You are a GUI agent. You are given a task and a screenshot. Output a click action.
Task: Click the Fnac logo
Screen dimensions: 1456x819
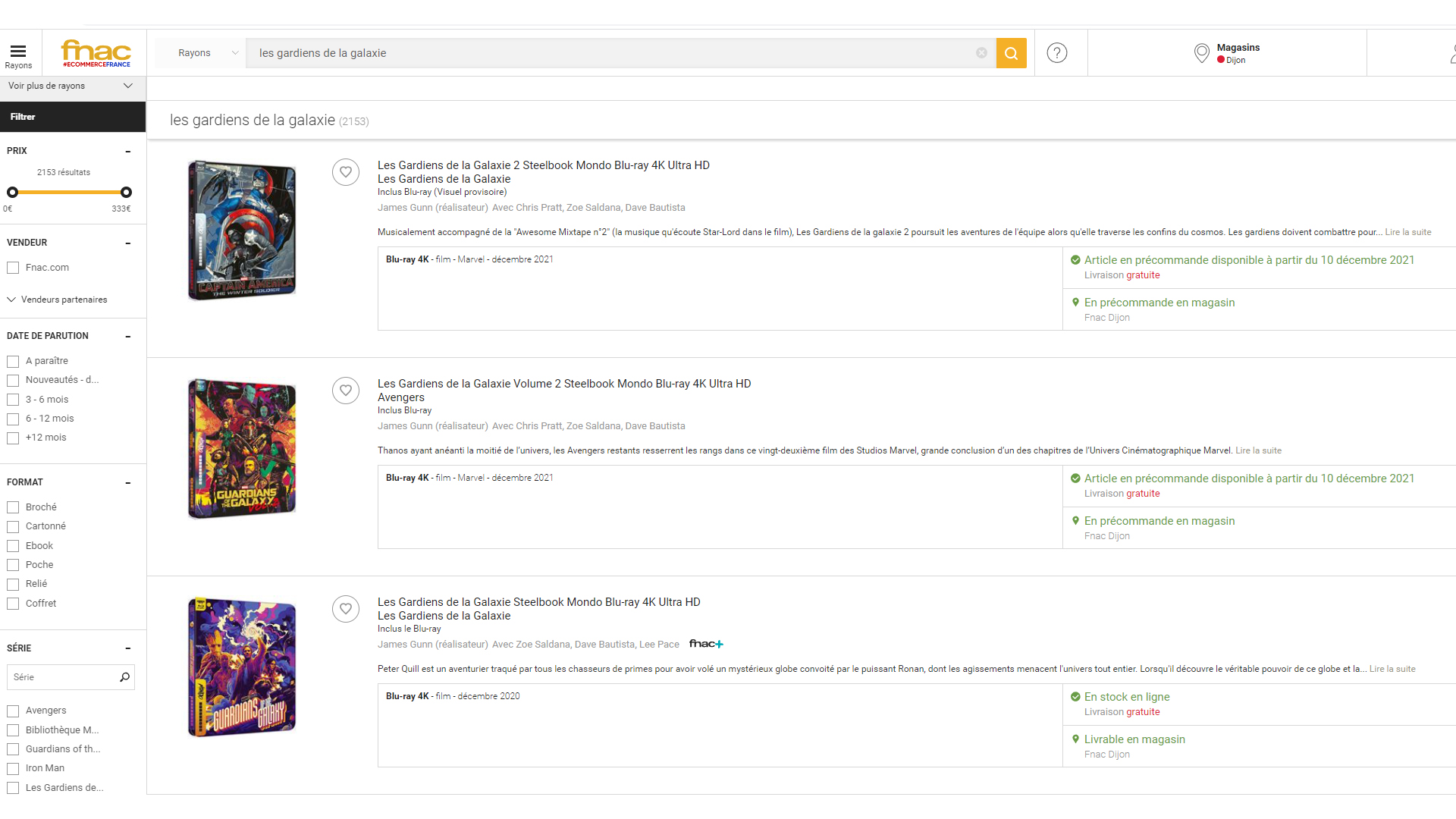pyautogui.click(x=96, y=53)
